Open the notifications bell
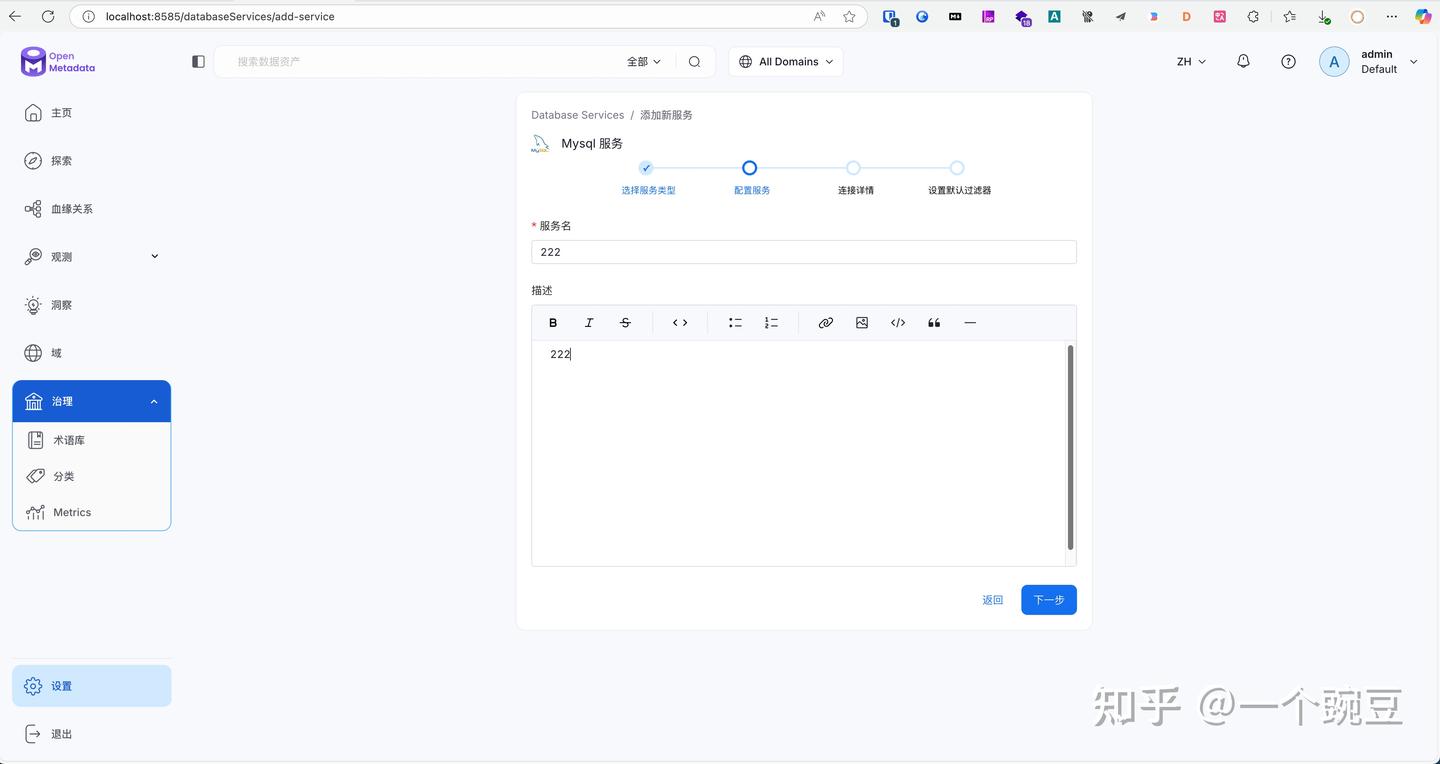Screen dimensions: 1440x764 tap(1243, 62)
